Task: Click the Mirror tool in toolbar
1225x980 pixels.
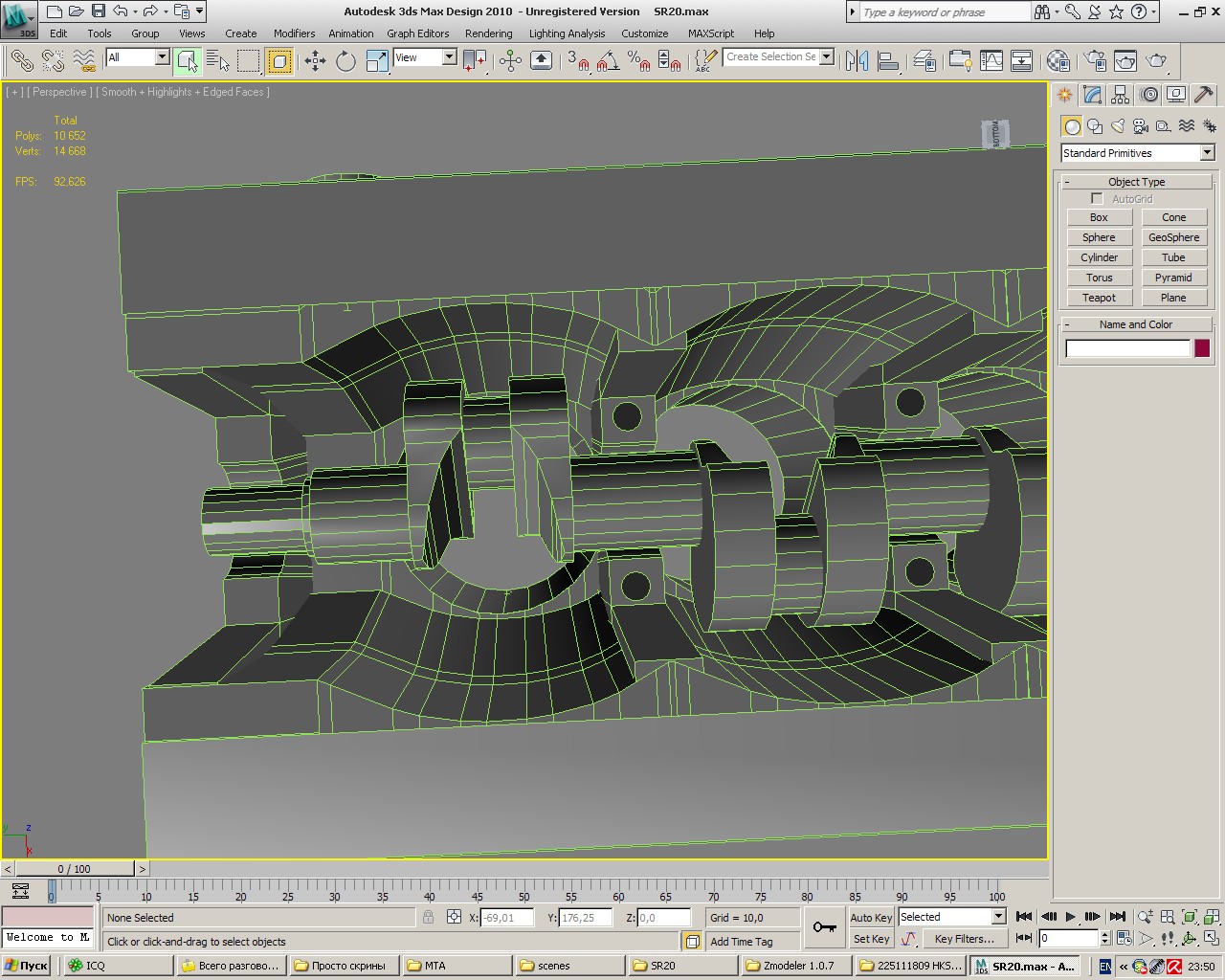Action: click(857, 61)
